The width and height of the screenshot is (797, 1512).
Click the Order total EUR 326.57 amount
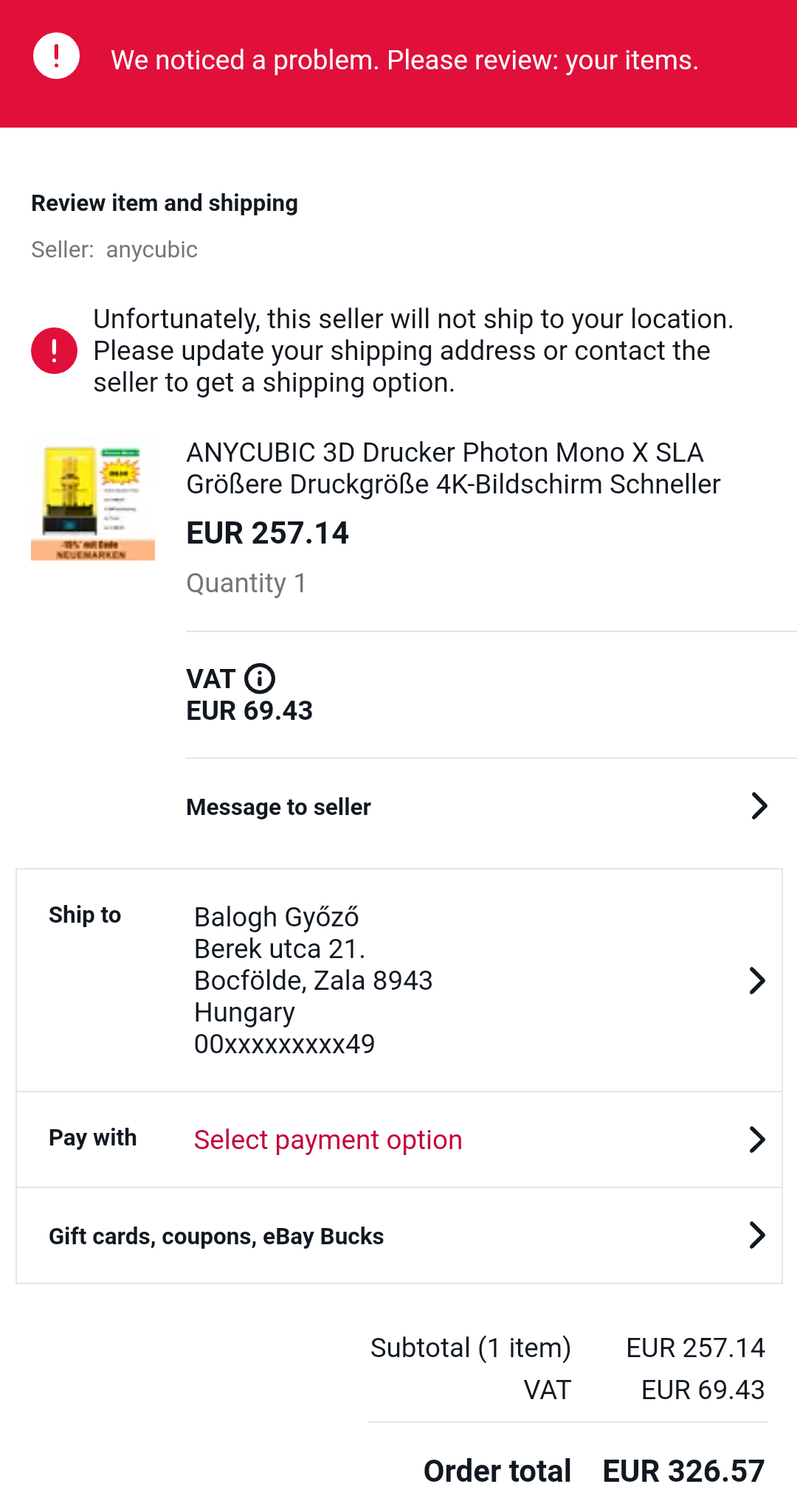click(x=683, y=1471)
